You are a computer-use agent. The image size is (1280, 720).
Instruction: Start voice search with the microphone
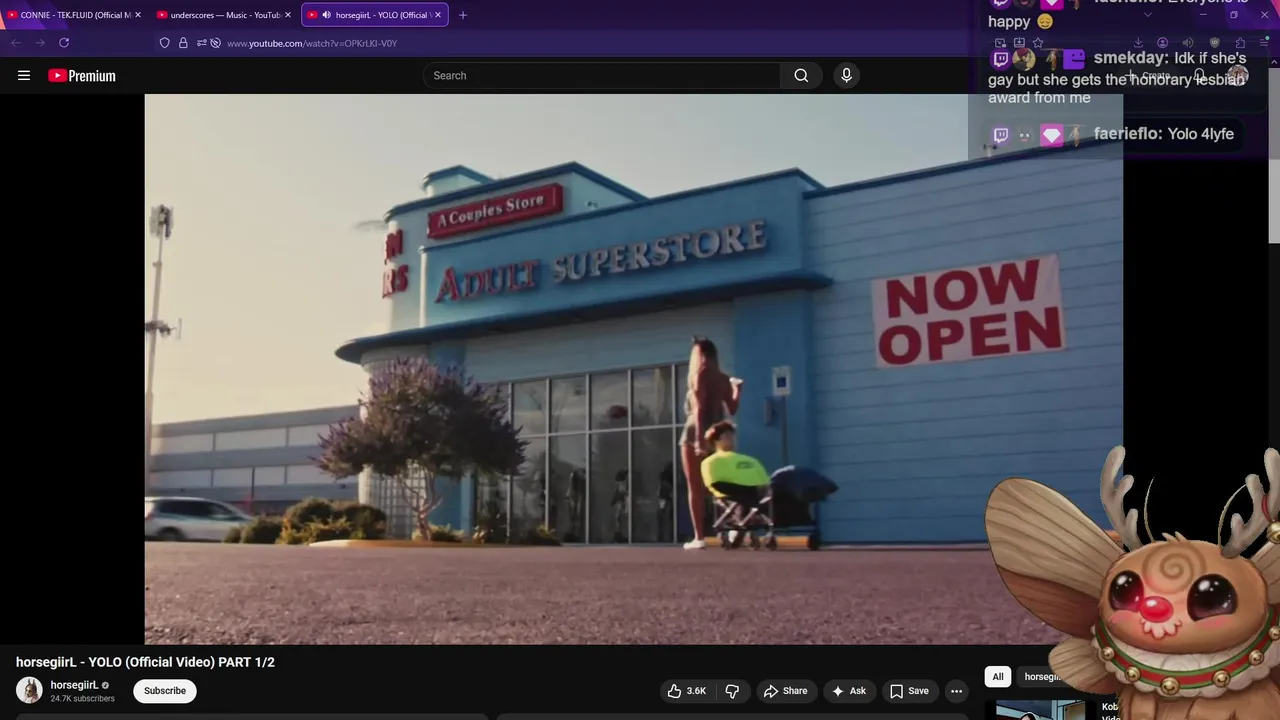pyautogui.click(x=846, y=76)
